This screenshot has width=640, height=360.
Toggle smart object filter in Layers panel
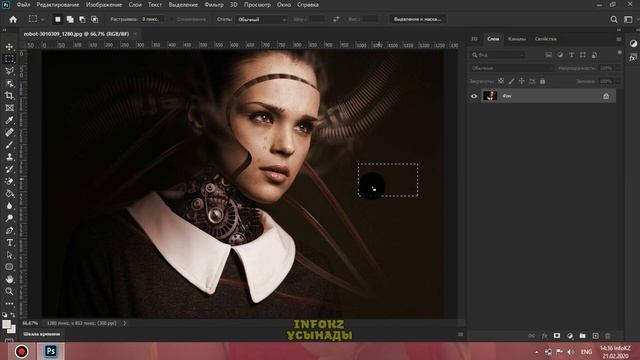coord(594,55)
